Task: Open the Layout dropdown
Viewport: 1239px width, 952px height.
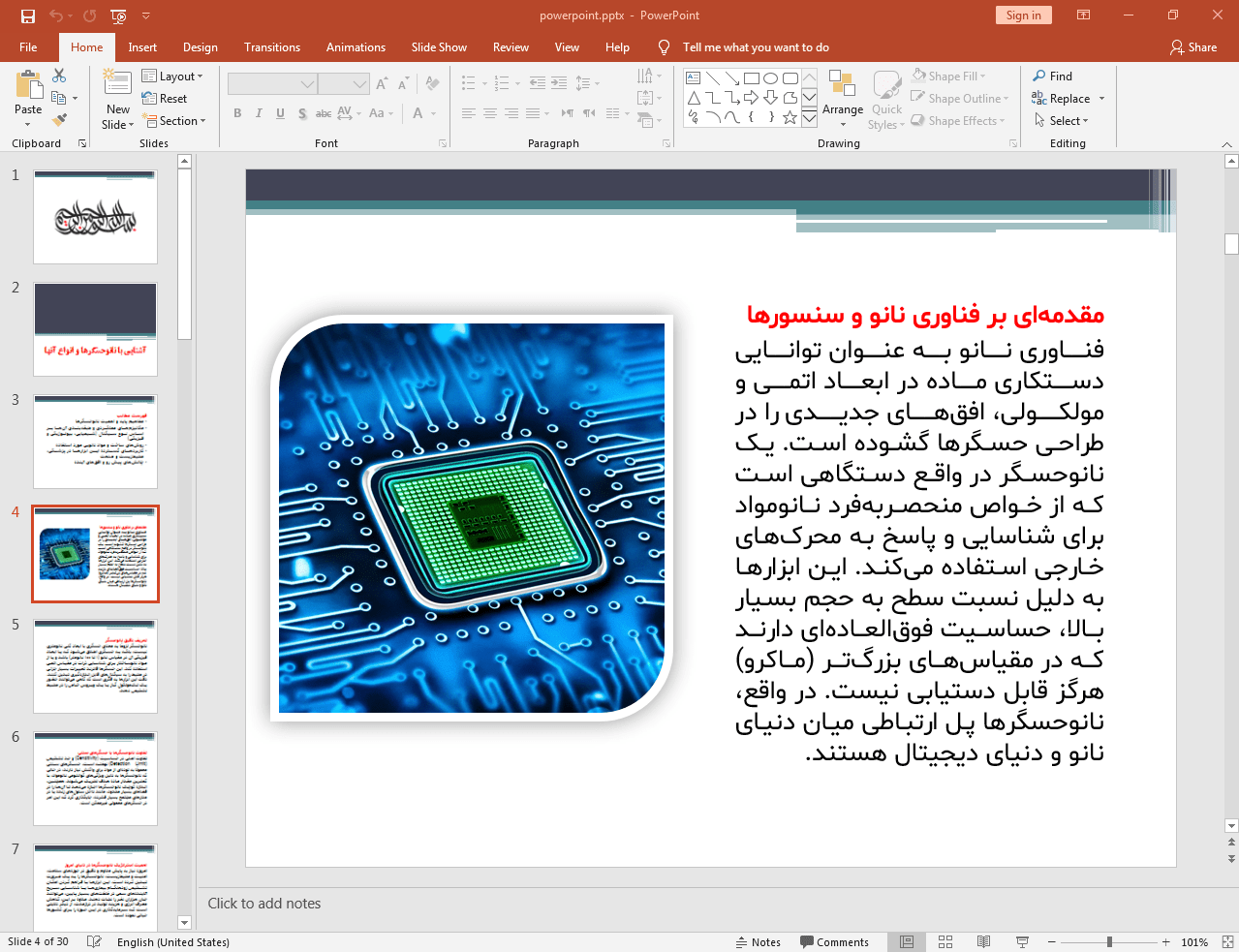Action: point(172,76)
